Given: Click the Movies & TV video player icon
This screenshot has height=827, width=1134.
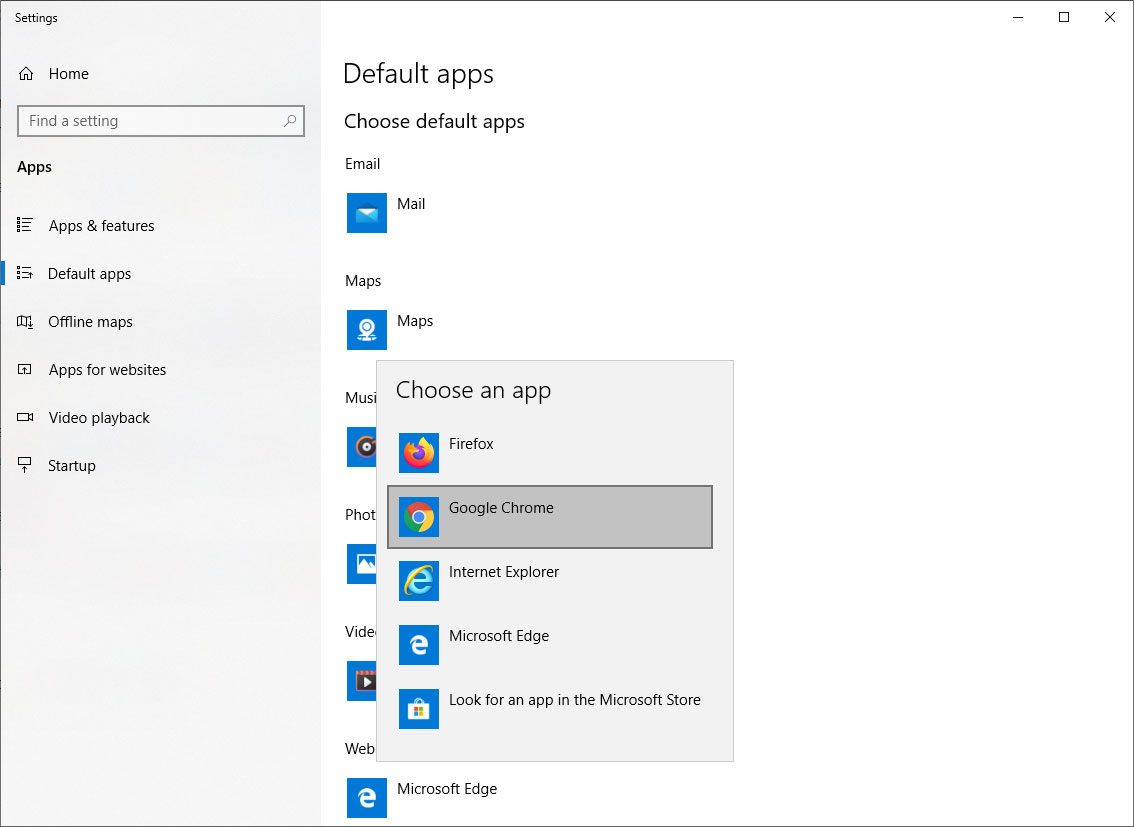Looking at the screenshot, I should coord(362,681).
